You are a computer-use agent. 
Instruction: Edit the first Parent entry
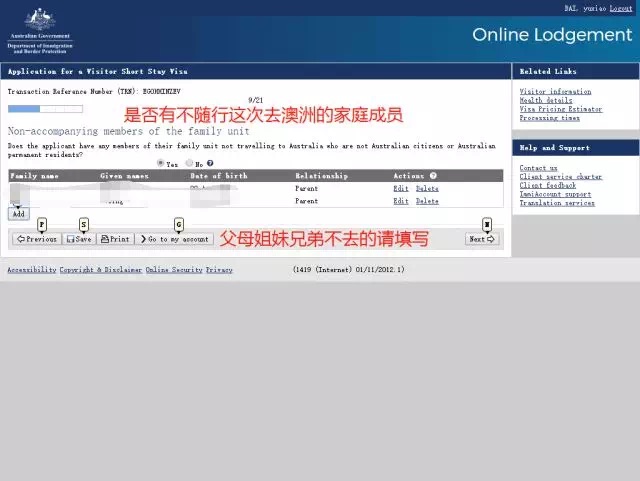(400, 188)
